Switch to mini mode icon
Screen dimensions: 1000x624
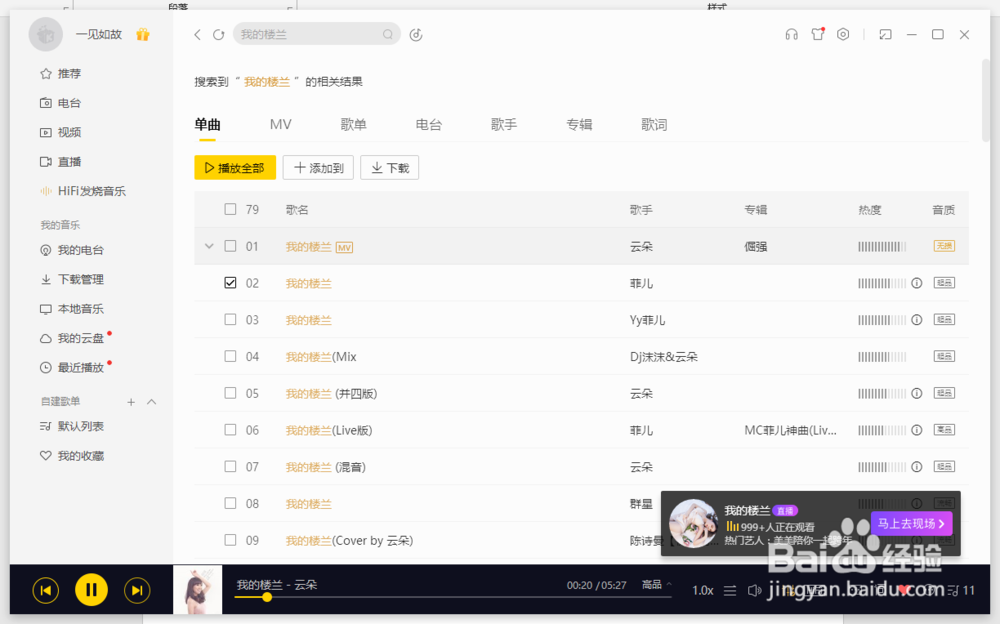coord(885,34)
